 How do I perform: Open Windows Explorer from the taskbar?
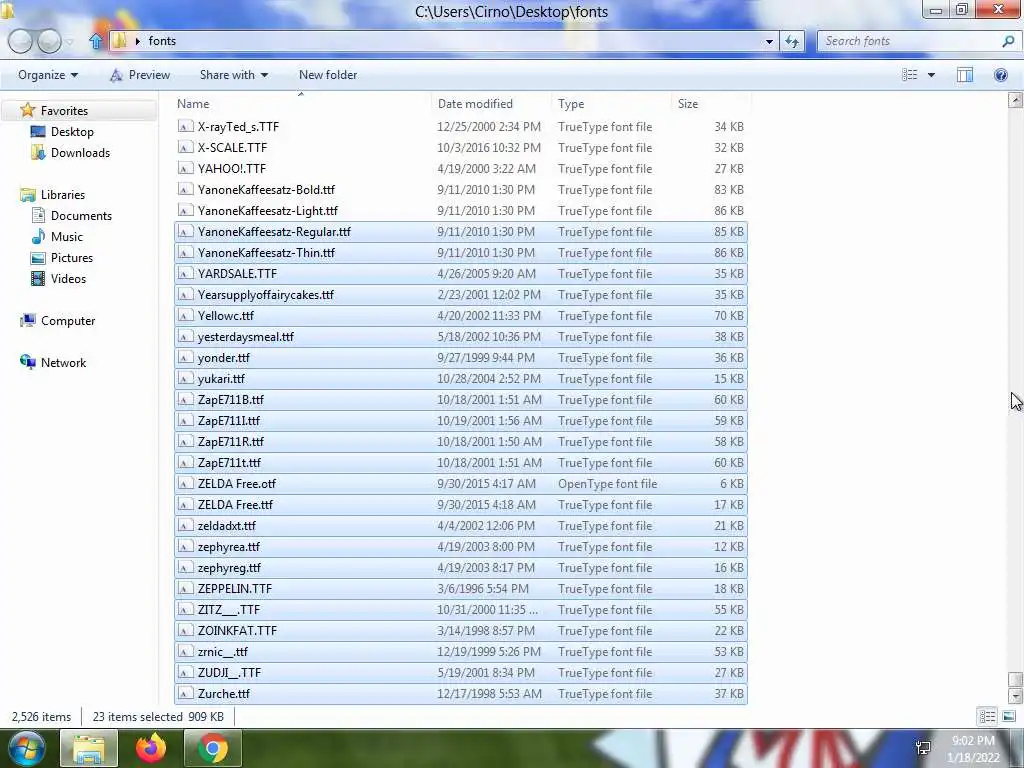89,748
